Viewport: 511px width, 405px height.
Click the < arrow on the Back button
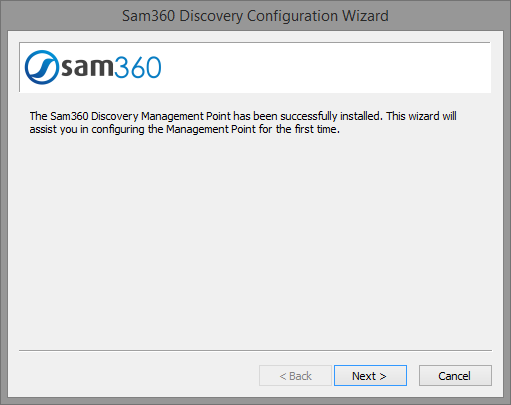point(283,376)
